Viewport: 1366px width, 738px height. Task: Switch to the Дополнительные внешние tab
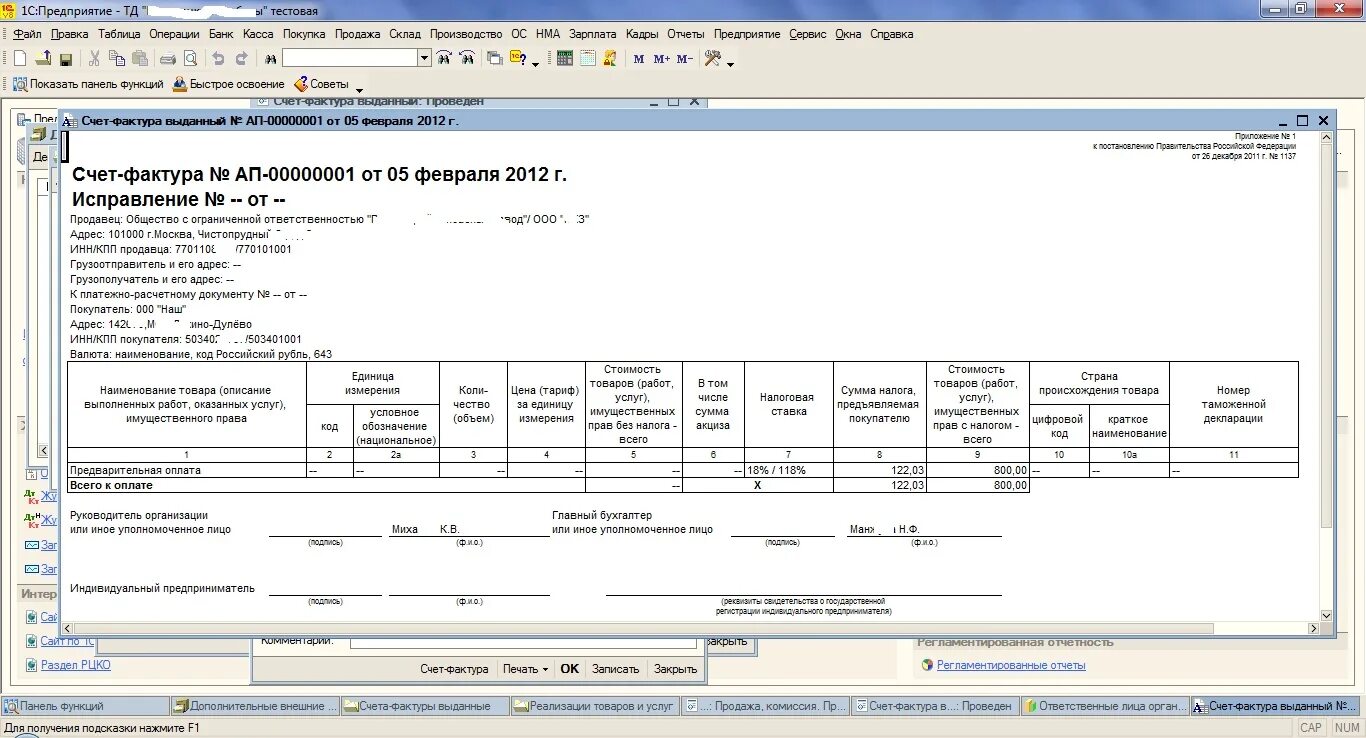click(x=255, y=706)
